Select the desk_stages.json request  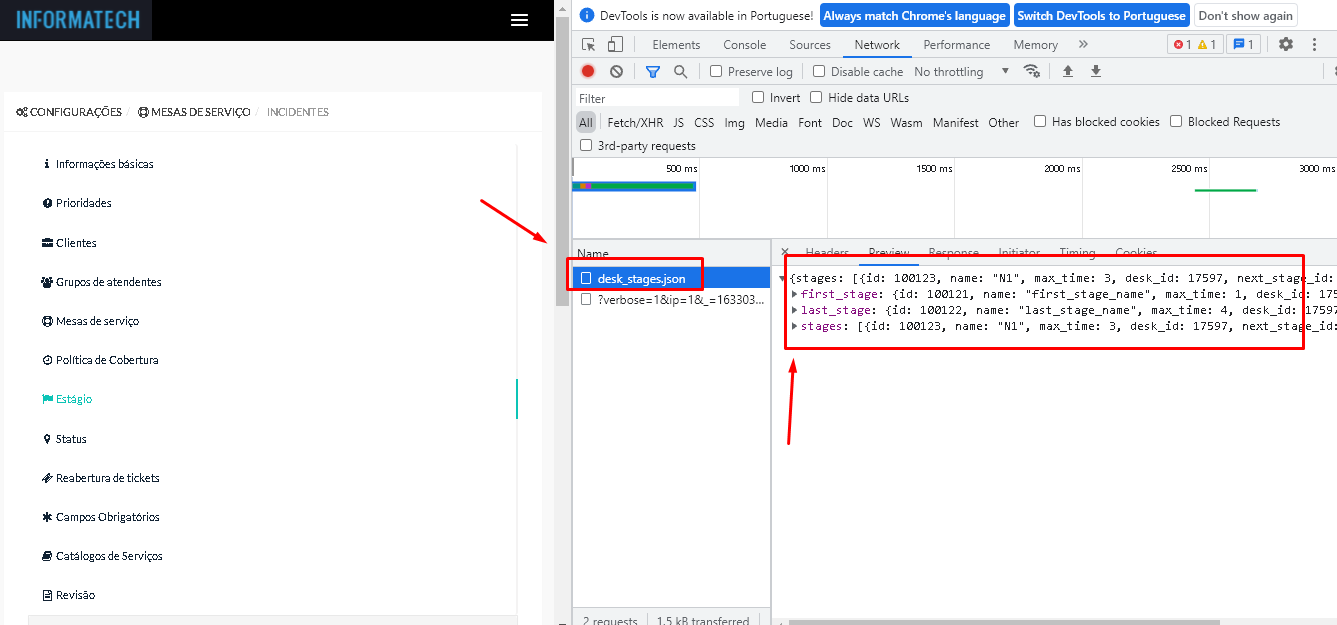tap(671, 278)
